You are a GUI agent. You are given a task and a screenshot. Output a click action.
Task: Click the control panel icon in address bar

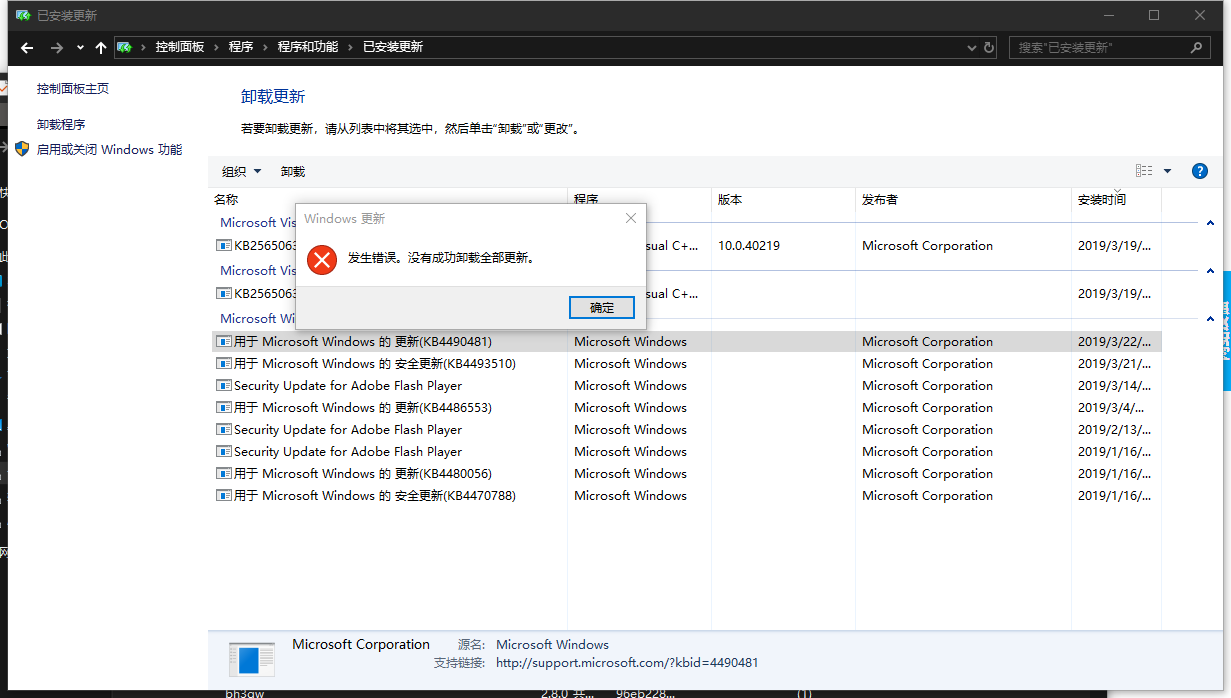click(x=125, y=47)
